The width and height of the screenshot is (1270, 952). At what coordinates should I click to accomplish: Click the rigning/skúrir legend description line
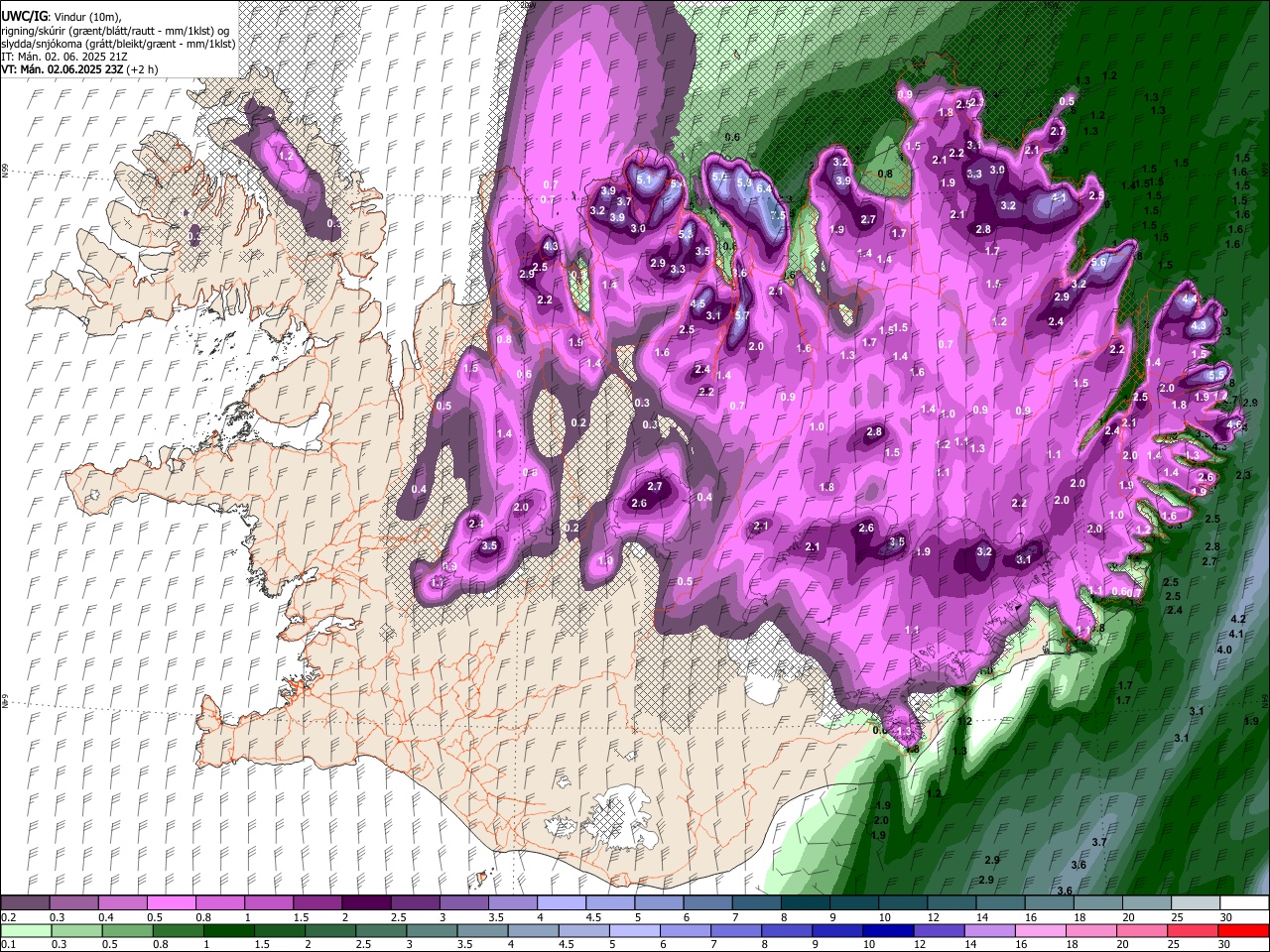115,29
